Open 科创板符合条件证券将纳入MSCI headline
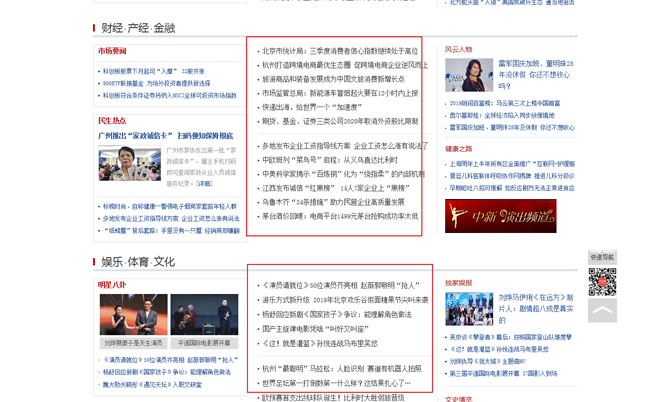The width and height of the screenshot is (650, 402). (x=170, y=95)
